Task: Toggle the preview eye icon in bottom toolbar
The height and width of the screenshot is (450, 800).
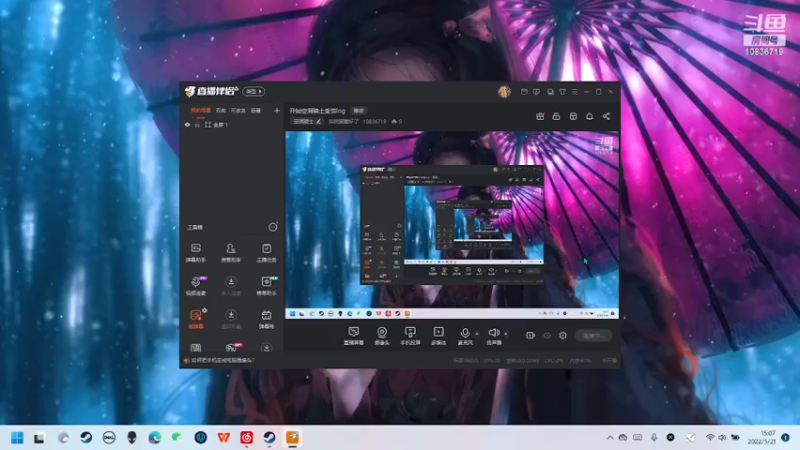Action: coord(547,335)
